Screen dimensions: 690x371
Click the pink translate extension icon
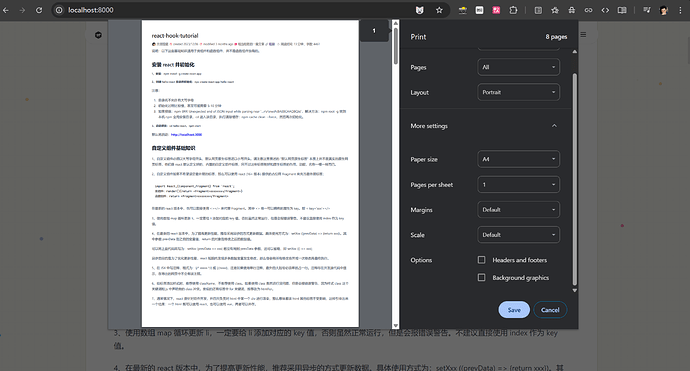point(496,10)
